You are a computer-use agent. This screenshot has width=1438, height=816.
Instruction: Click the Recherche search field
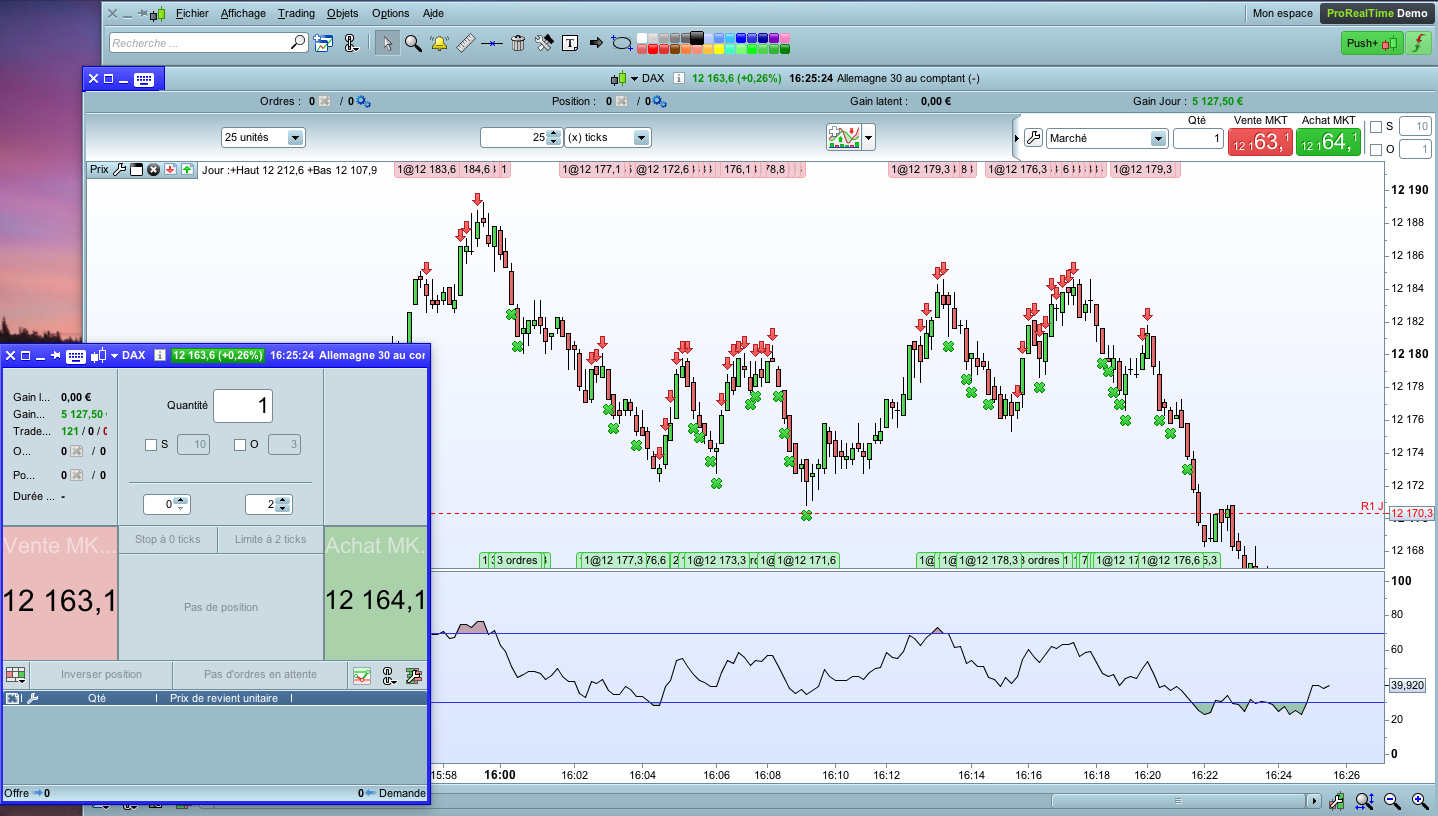(200, 43)
